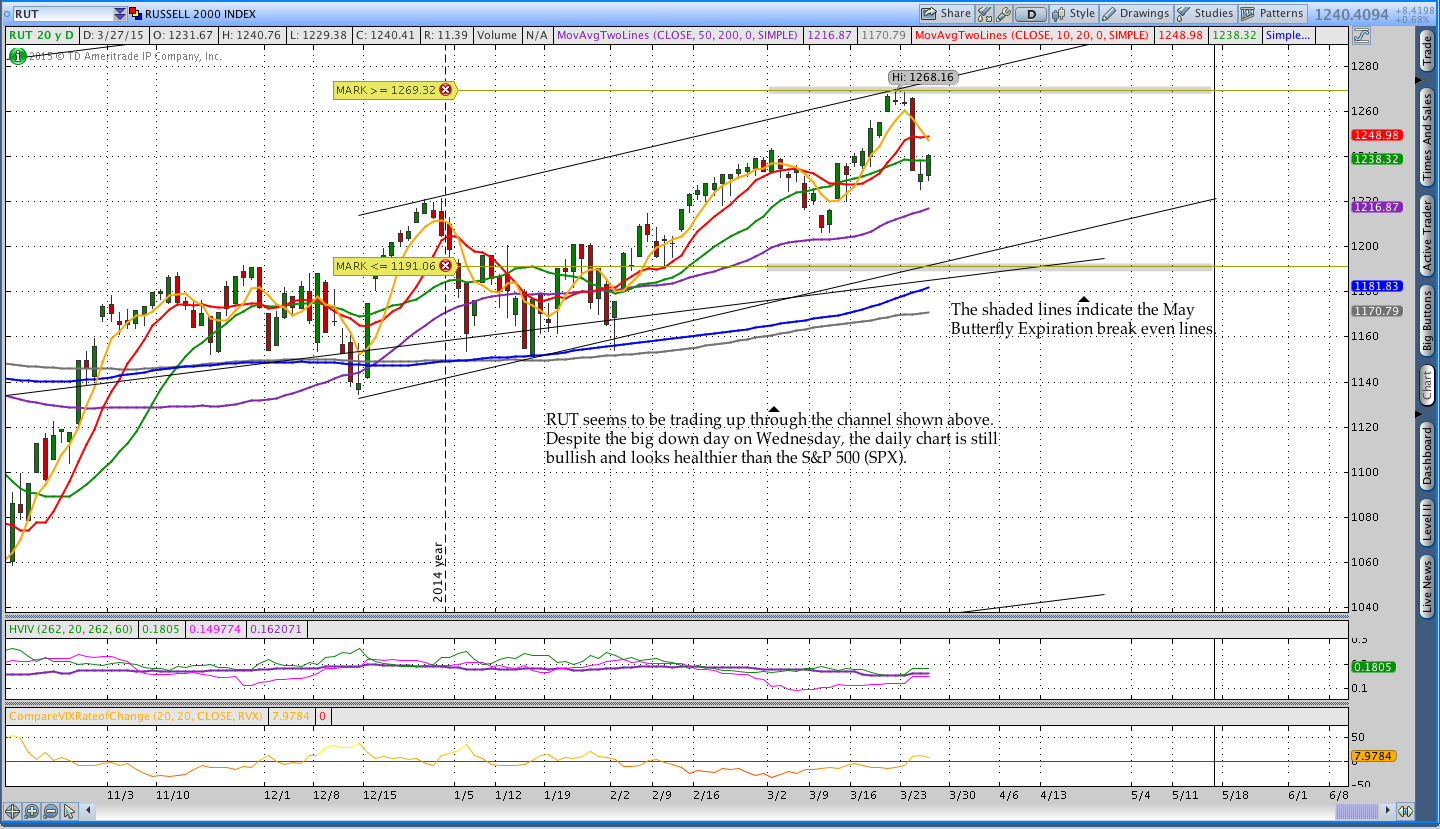
Task: Click the Volume label in header
Action: pyautogui.click(x=497, y=35)
